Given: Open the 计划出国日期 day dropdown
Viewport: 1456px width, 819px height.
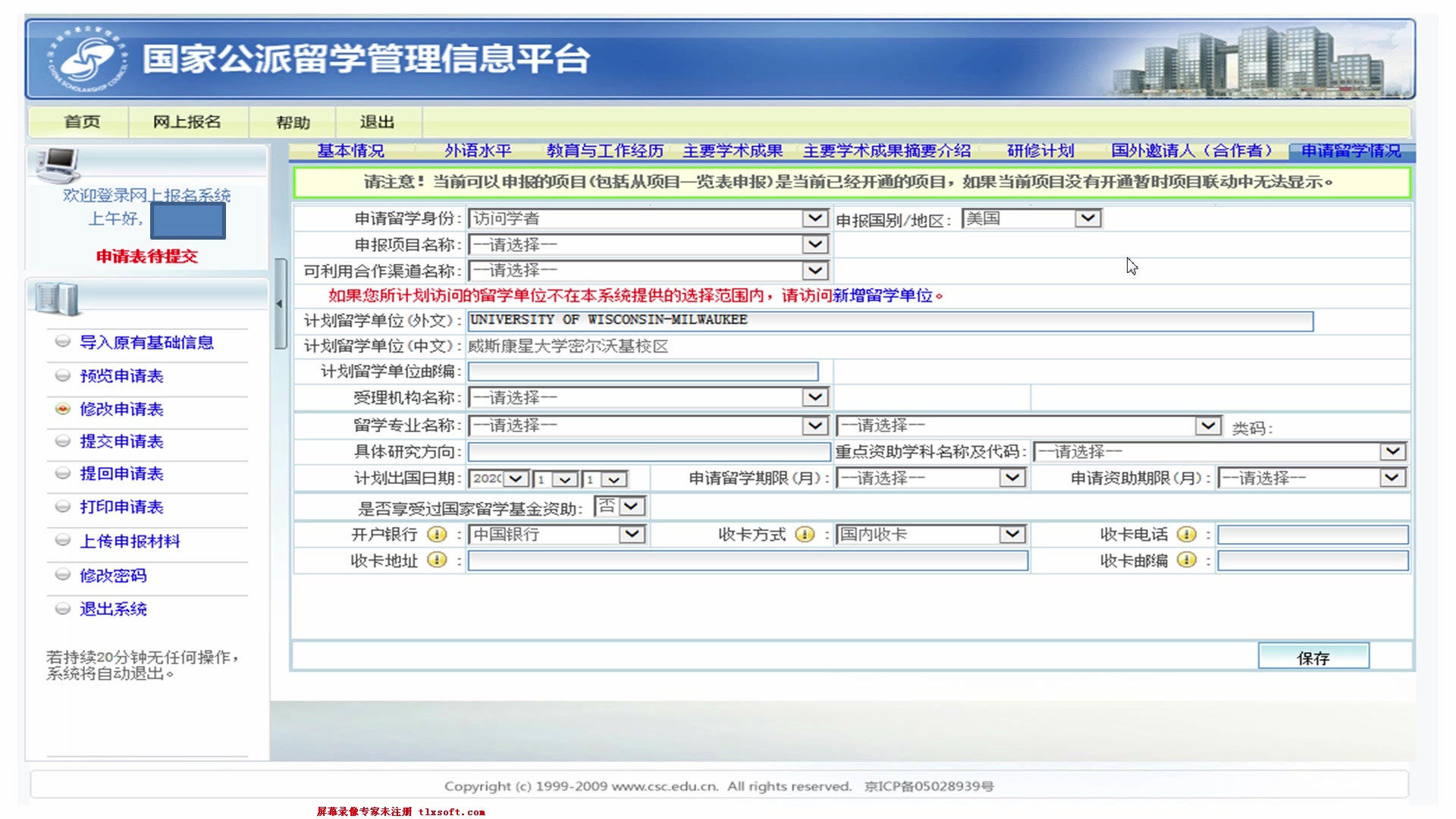Looking at the screenshot, I should (604, 479).
